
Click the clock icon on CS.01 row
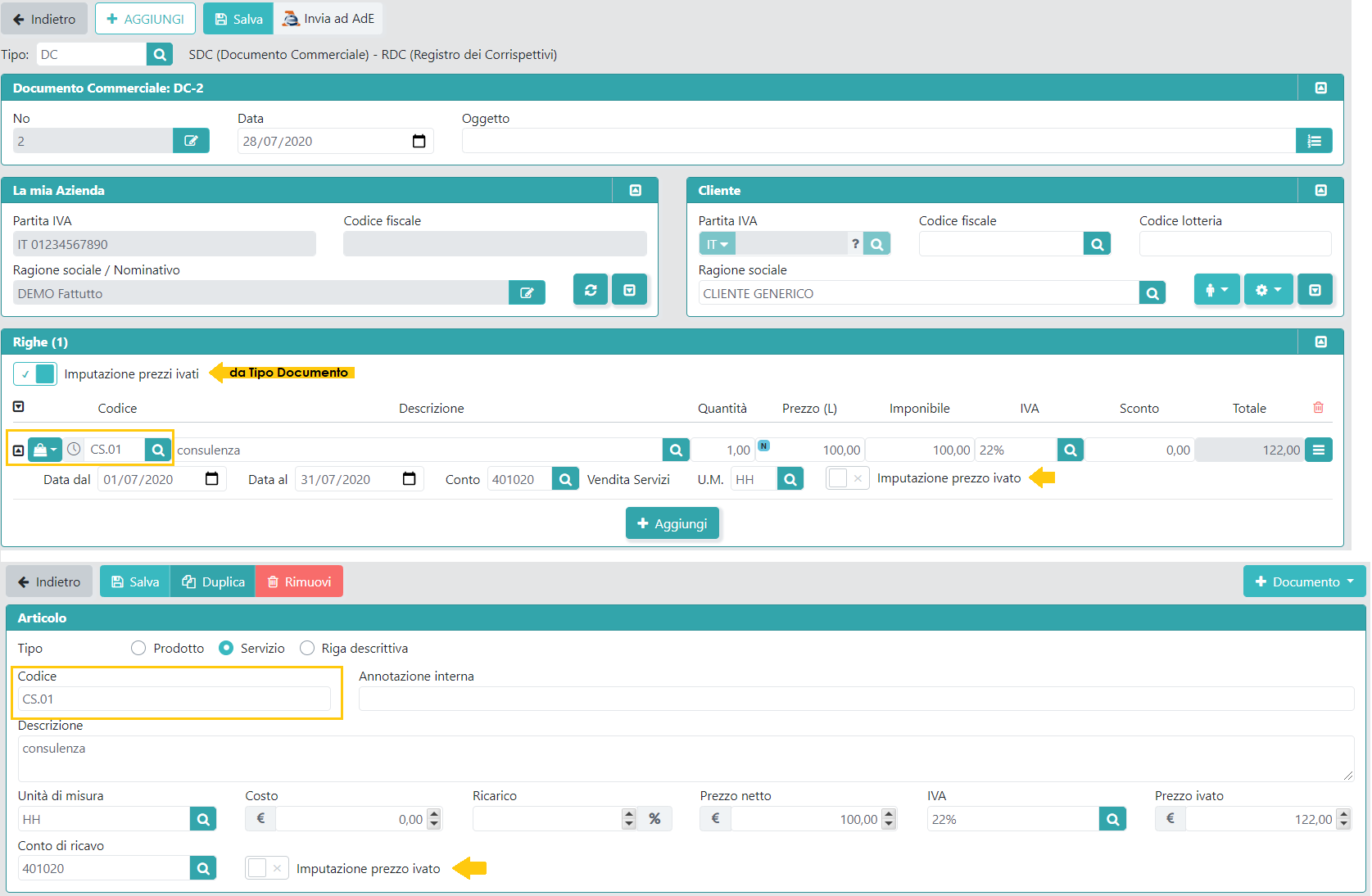(x=74, y=449)
